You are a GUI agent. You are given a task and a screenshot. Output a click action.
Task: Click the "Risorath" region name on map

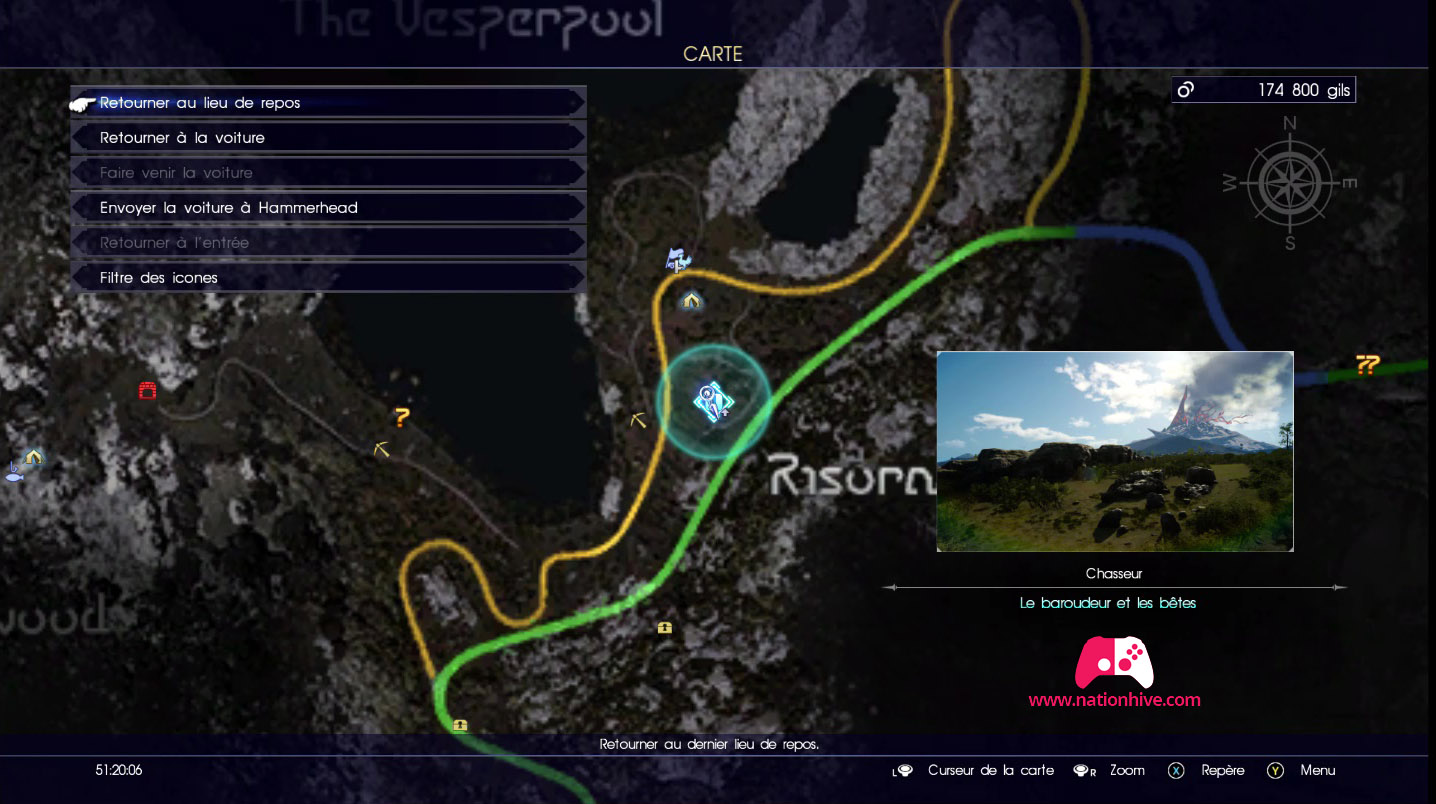(852, 478)
